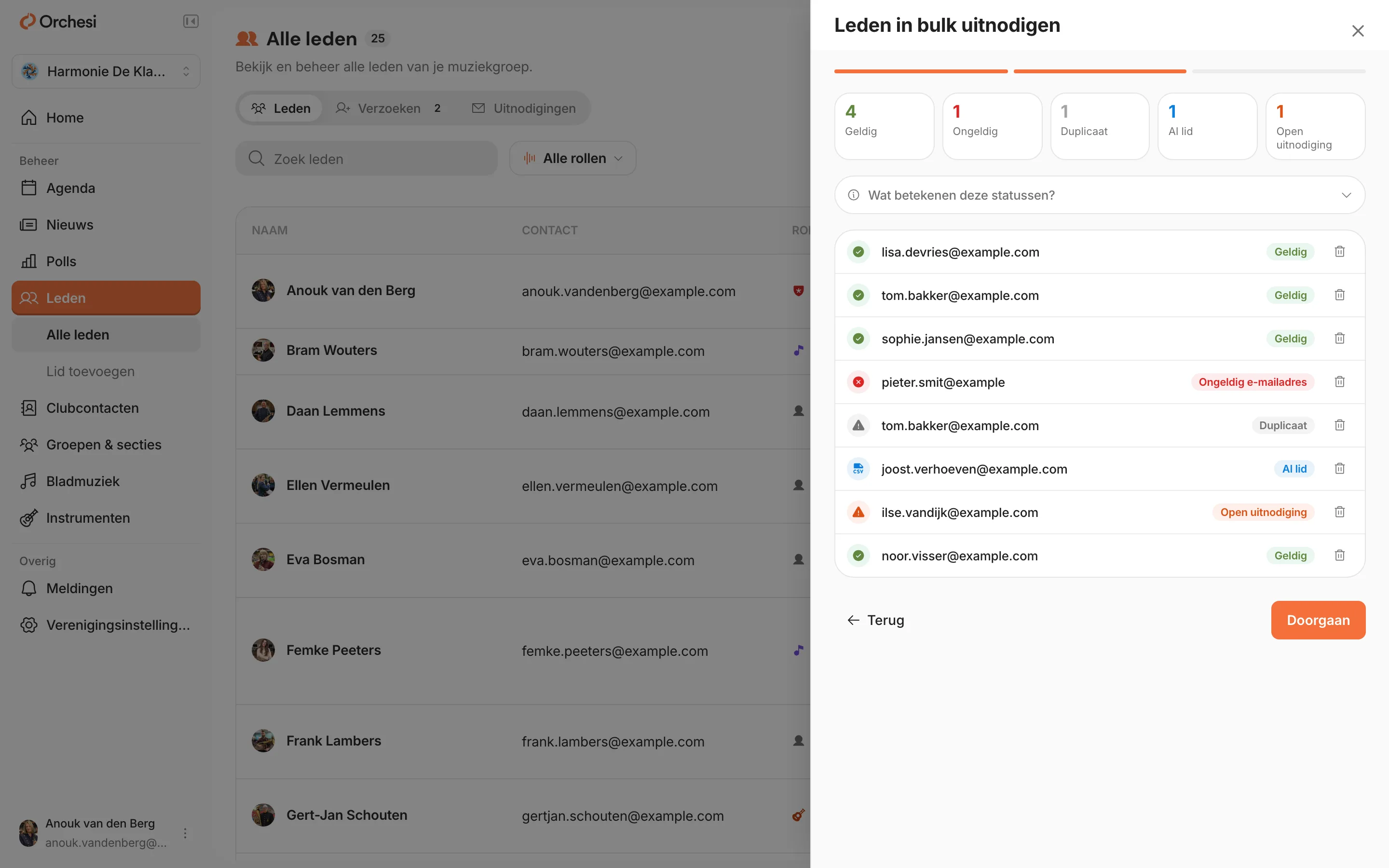This screenshot has width=1389, height=868.
Task: Expand 'Wat betekenen deze statussen?' section
Action: point(1100,195)
